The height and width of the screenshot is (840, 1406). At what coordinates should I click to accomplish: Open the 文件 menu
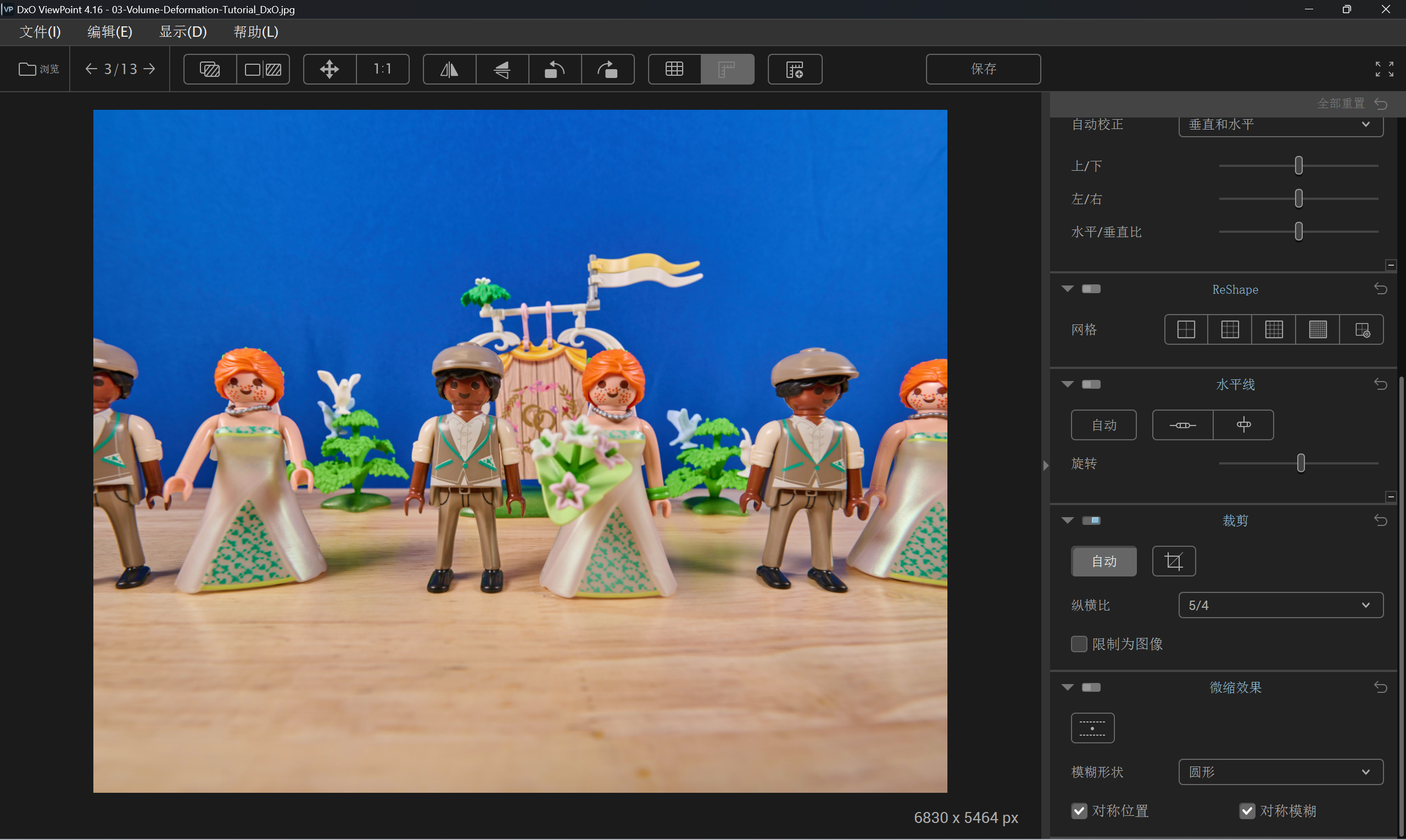(40, 32)
